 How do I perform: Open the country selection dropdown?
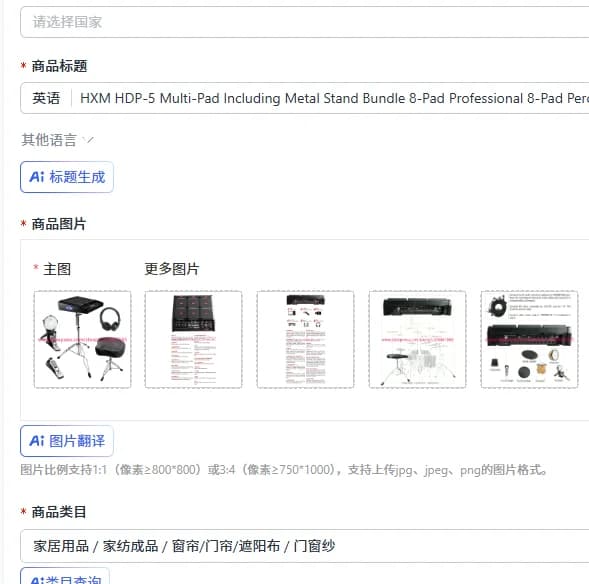305,22
